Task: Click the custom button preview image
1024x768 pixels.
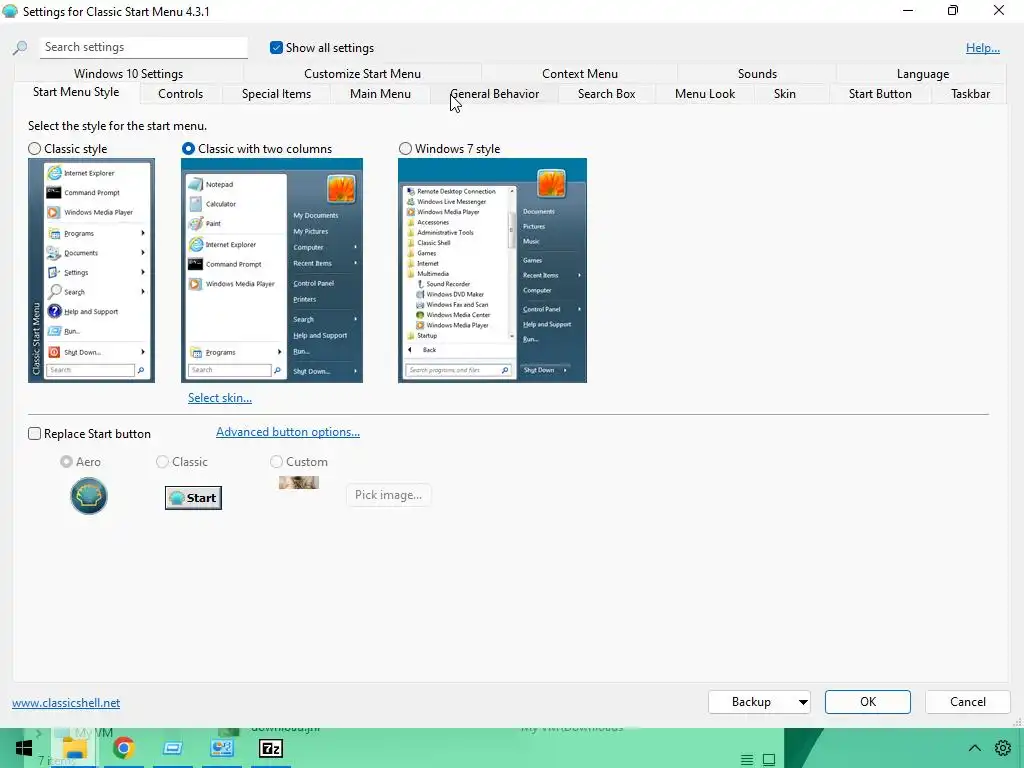Action: (x=298, y=483)
